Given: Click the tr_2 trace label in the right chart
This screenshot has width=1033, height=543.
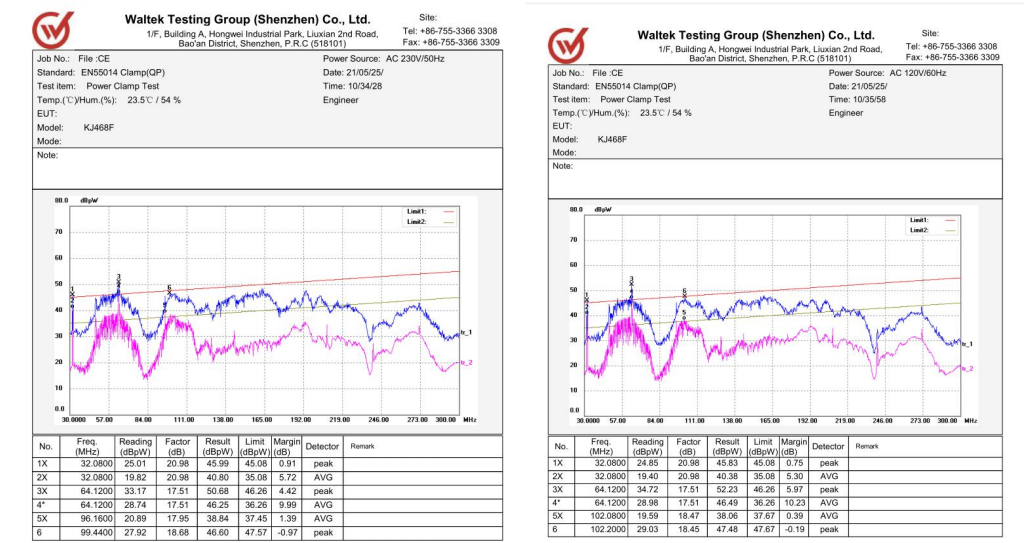Looking at the screenshot, I should [x=967, y=368].
